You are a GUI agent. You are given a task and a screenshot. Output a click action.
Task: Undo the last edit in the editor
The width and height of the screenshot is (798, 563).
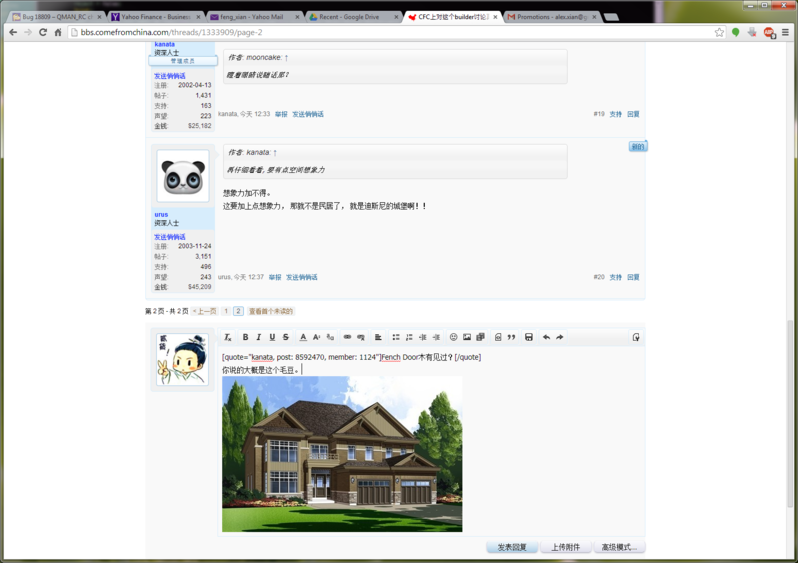pyautogui.click(x=546, y=337)
